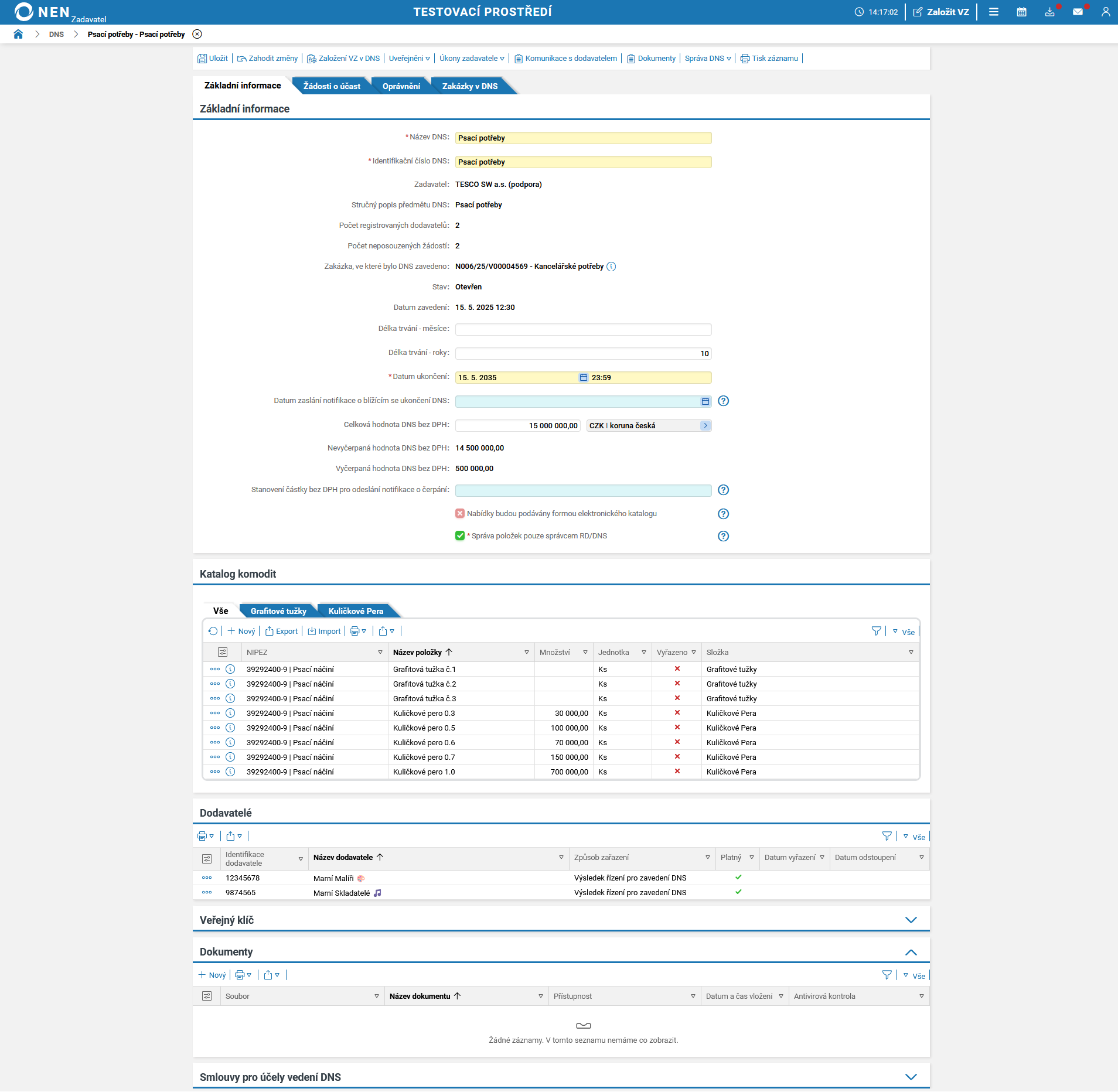Click the user profile icon

click(1105, 12)
